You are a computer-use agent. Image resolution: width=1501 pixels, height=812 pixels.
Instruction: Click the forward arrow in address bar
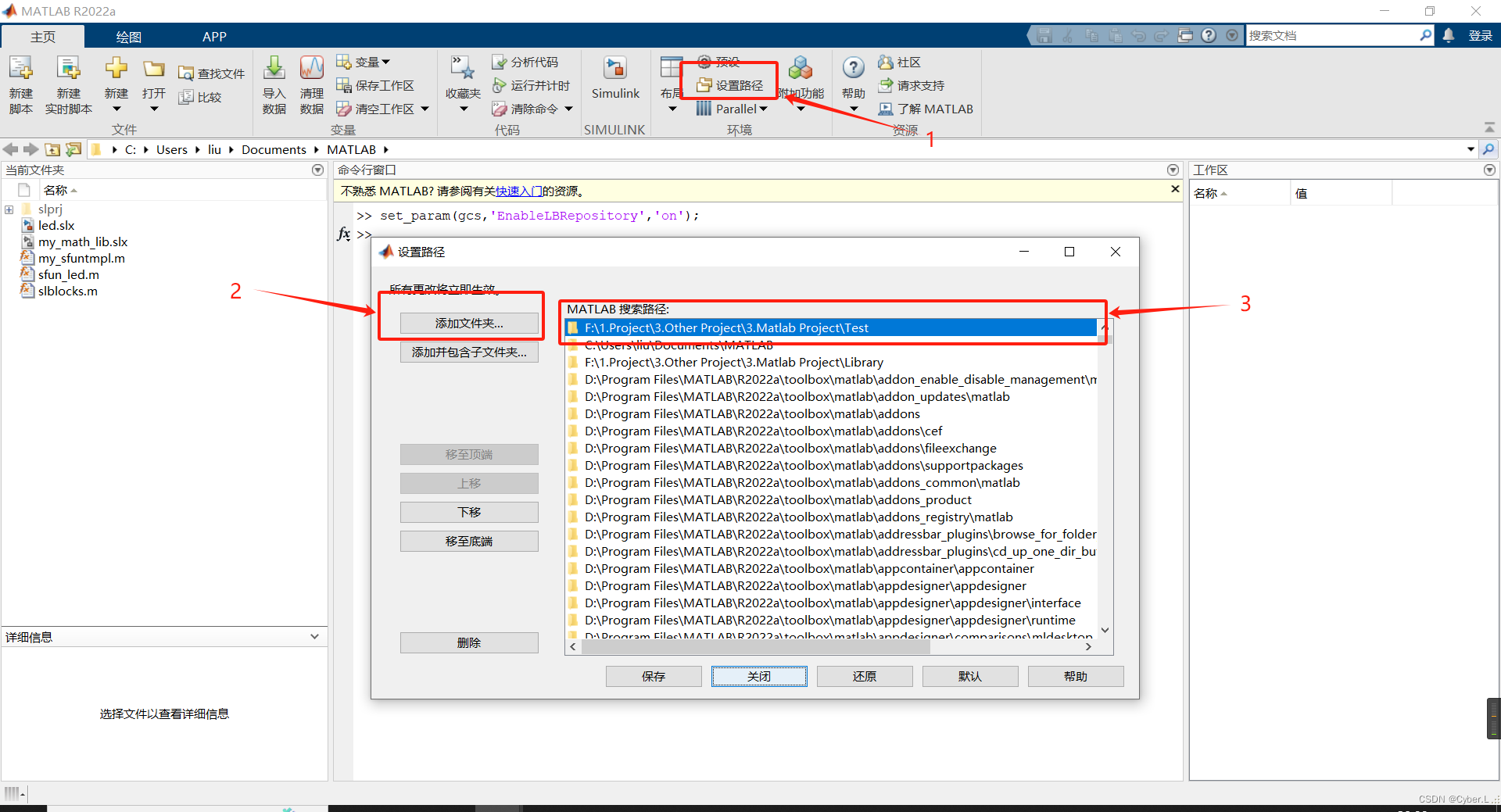(31, 149)
